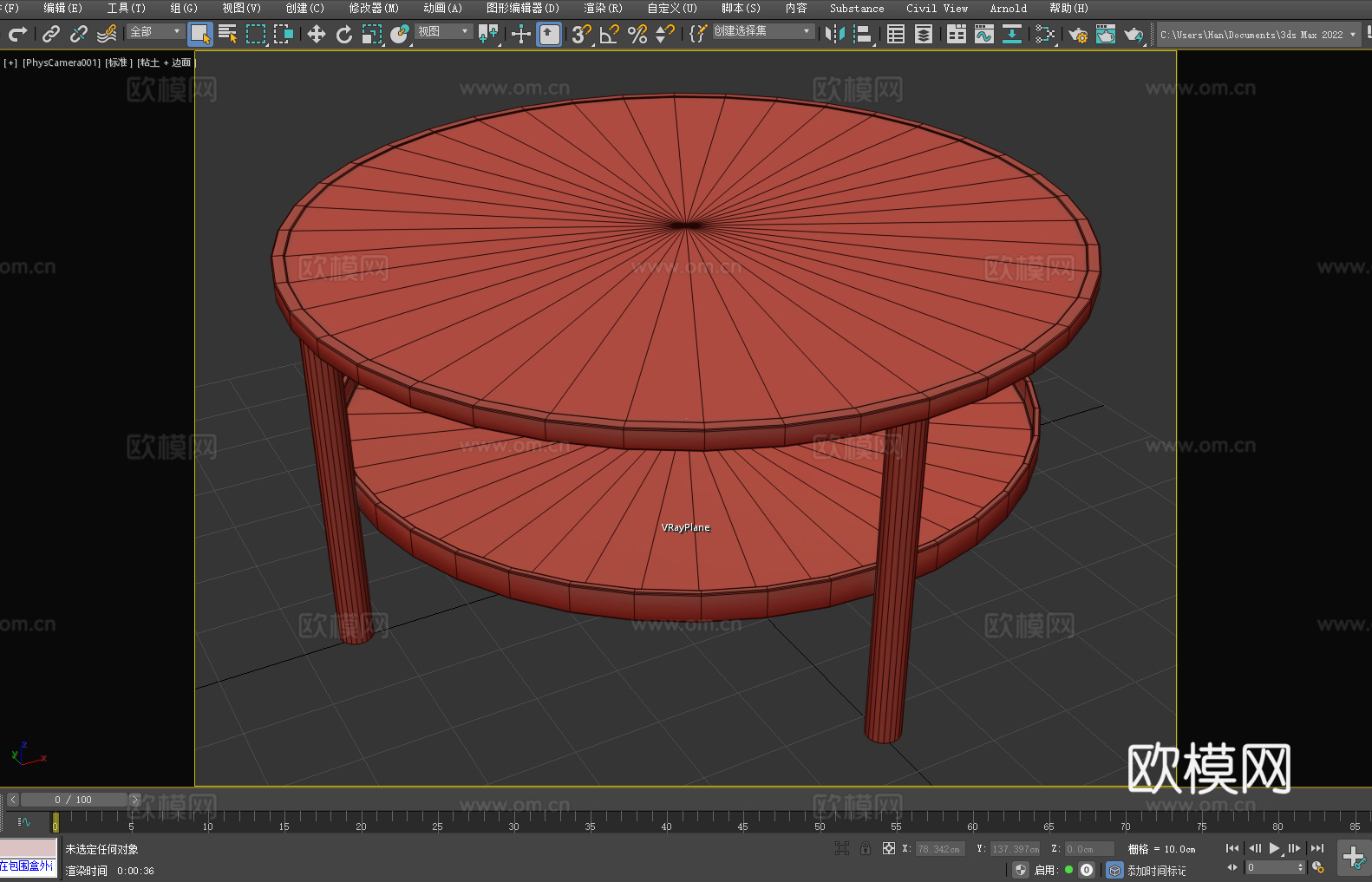Toggle the Percent Snap button
The image size is (1372, 882).
[637, 34]
